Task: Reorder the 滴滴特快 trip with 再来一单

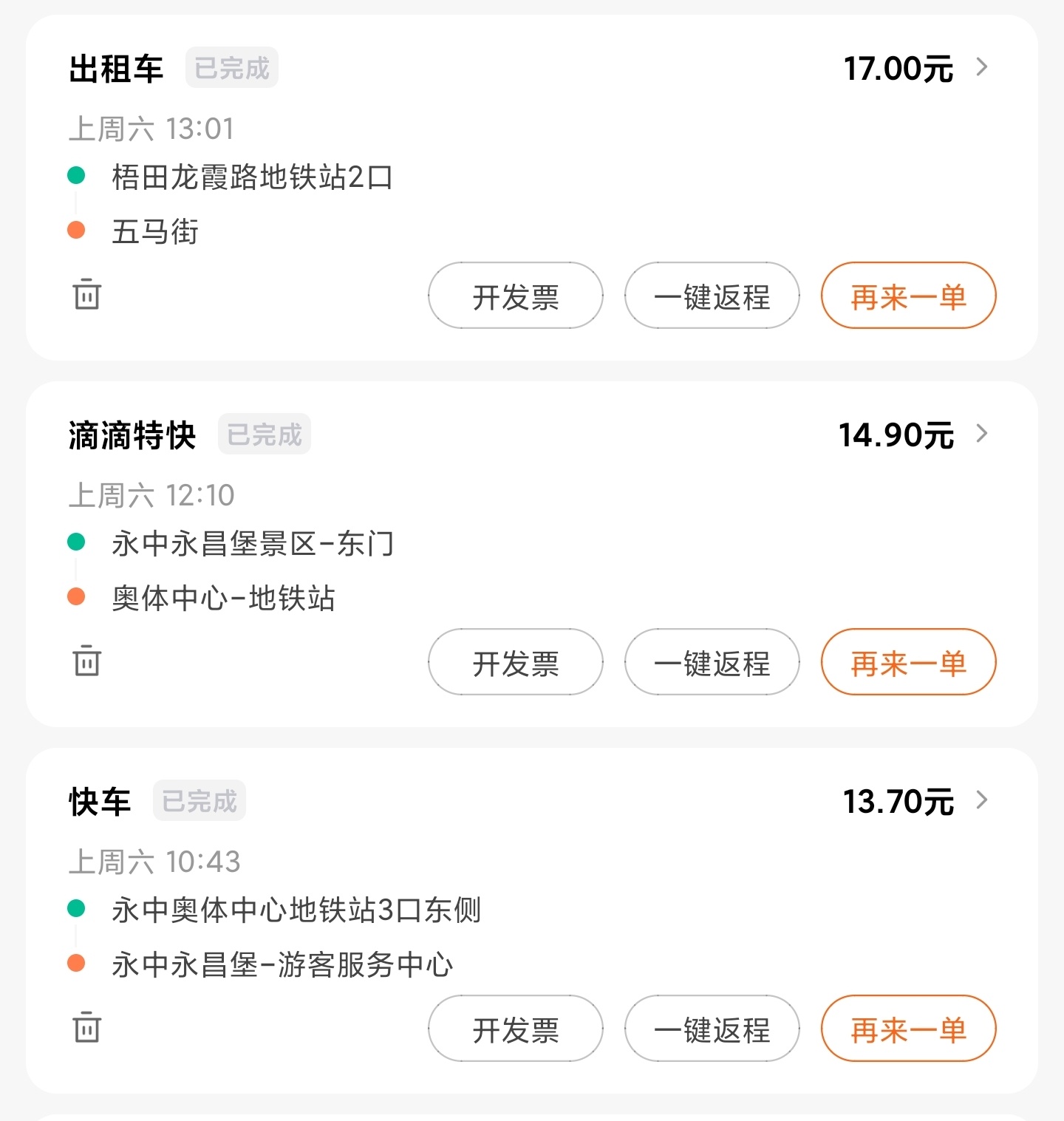Action: click(x=909, y=662)
